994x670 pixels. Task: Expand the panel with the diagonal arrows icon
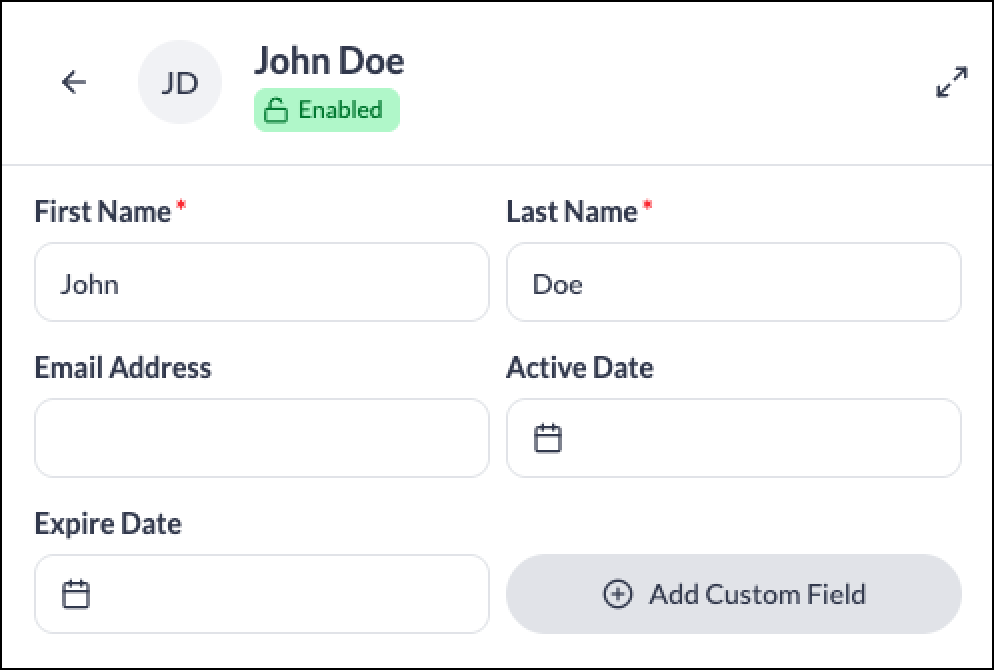pos(952,82)
